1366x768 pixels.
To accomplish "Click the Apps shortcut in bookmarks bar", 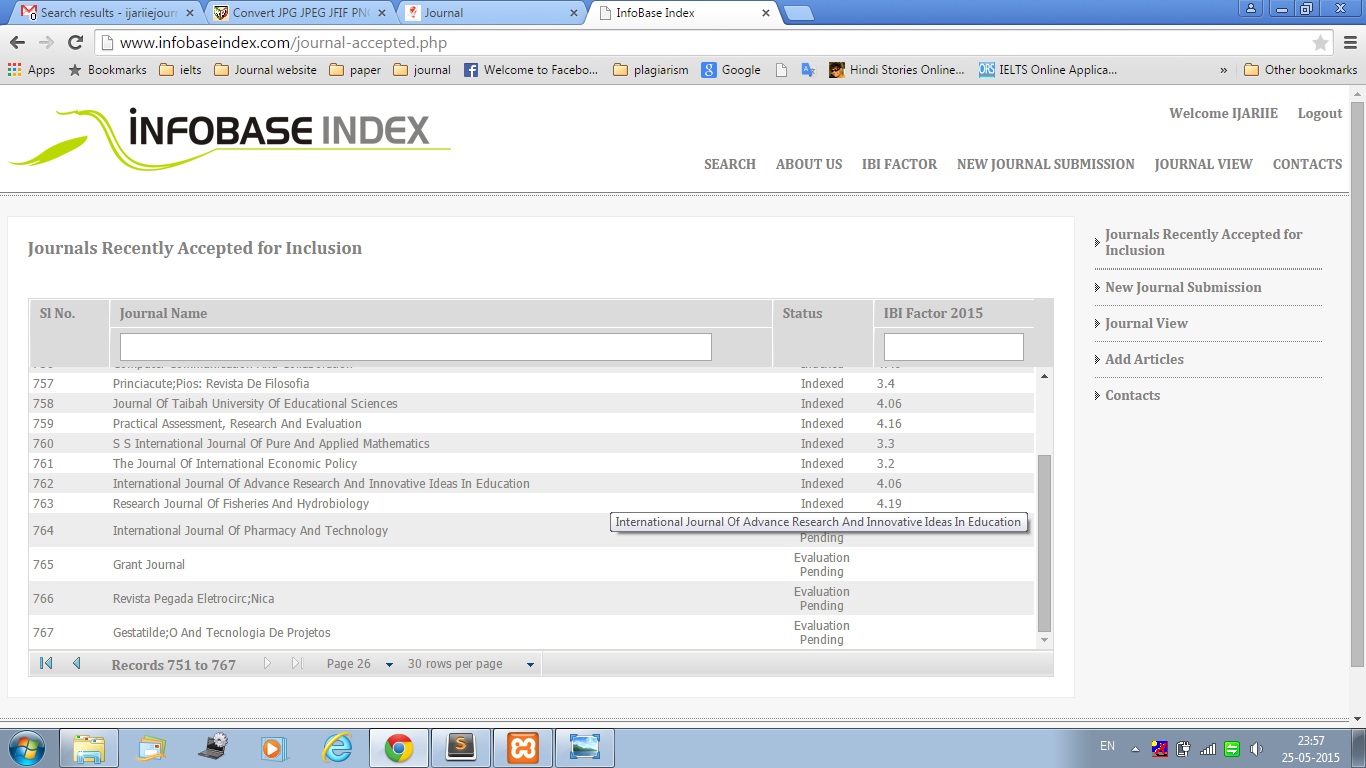I will tap(31, 70).
